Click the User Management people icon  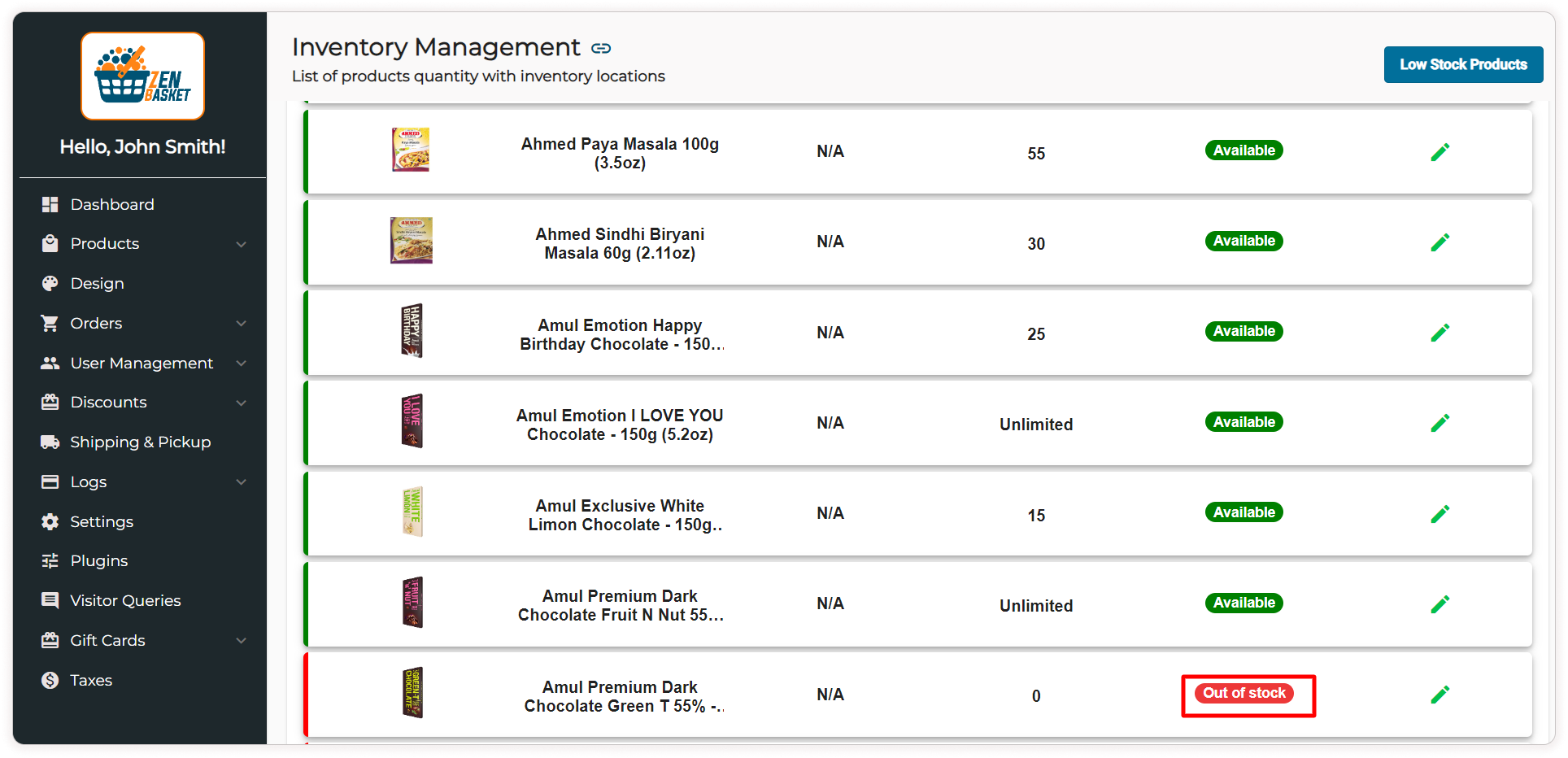click(50, 363)
